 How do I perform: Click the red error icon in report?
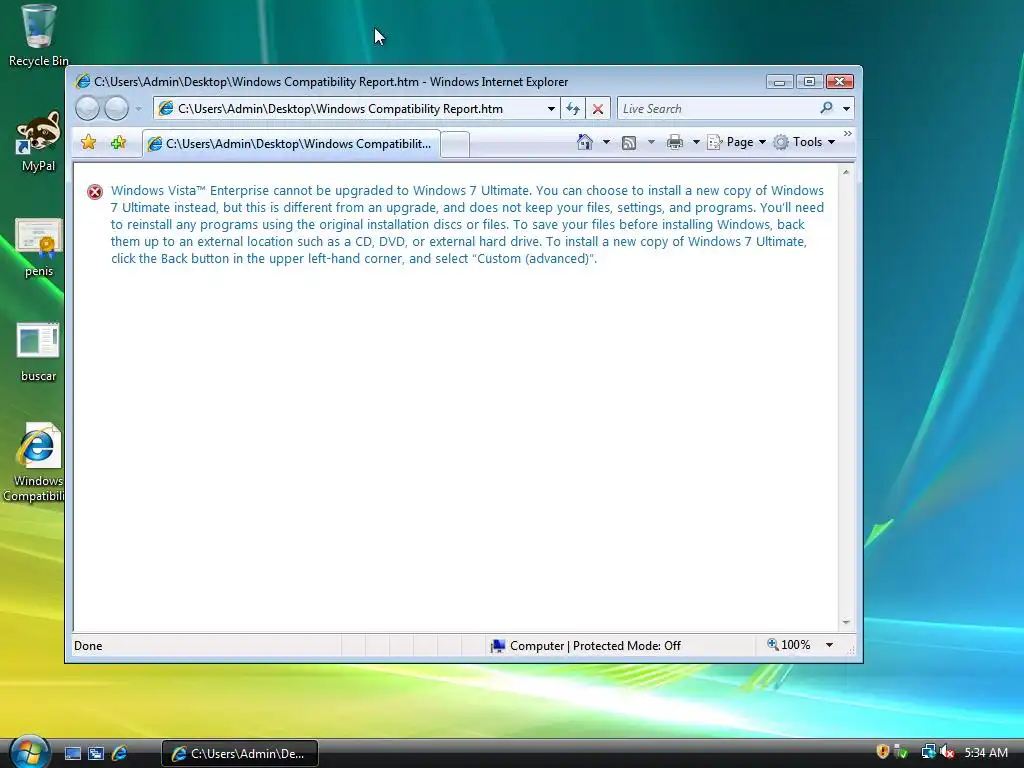(95, 192)
